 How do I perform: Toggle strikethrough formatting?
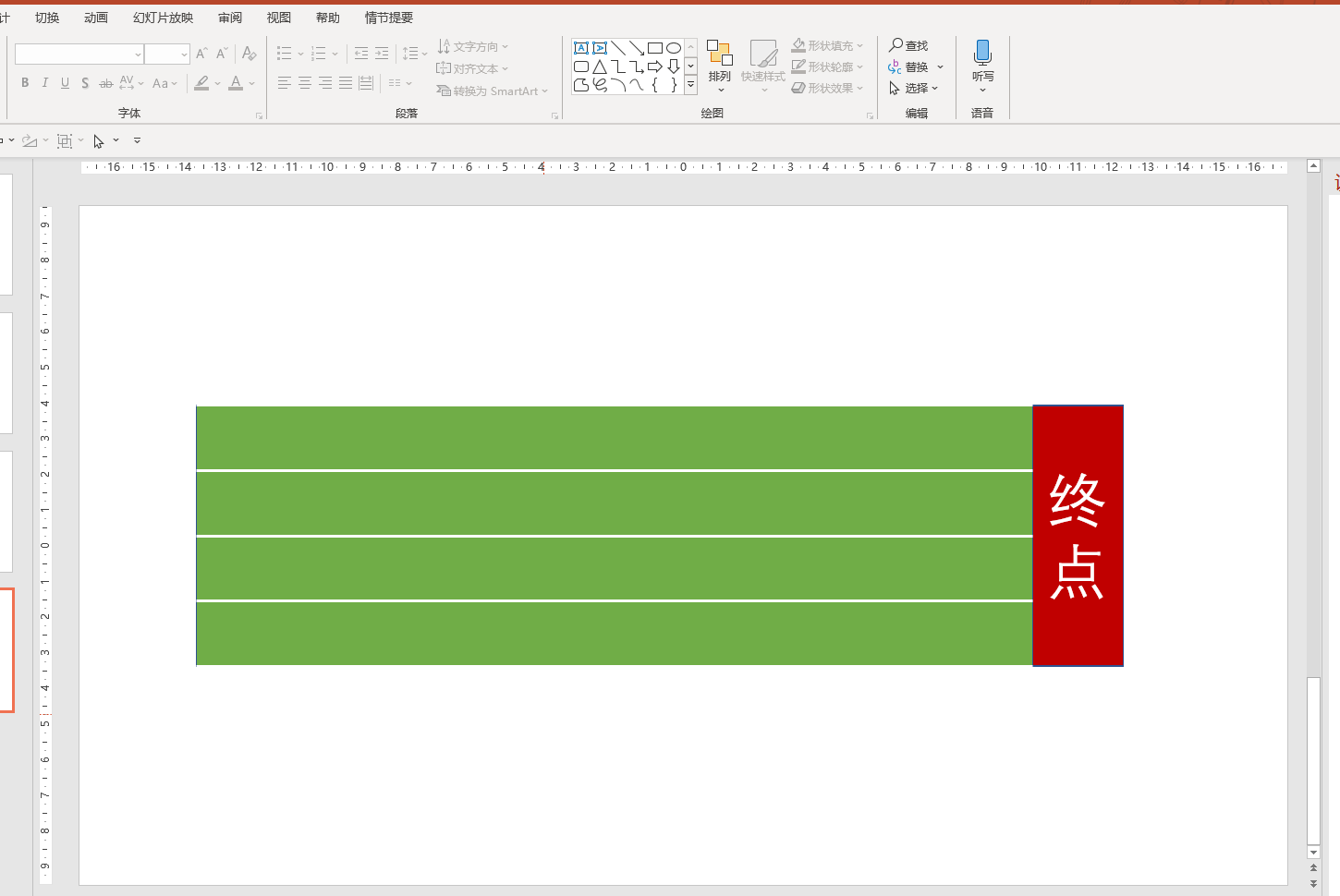(x=106, y=83)
